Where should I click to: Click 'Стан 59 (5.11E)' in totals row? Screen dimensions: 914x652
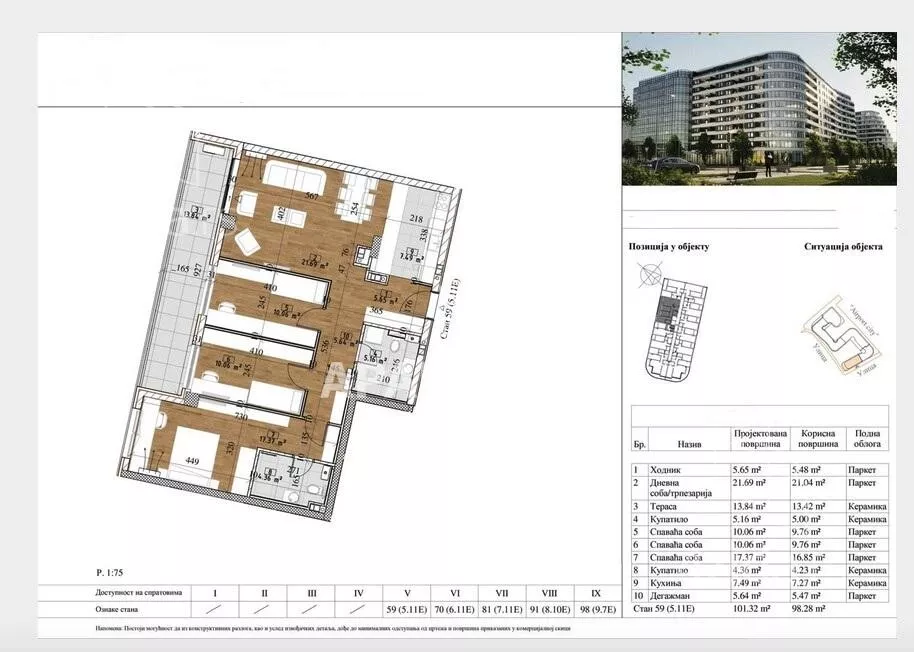tap(664, 609)
